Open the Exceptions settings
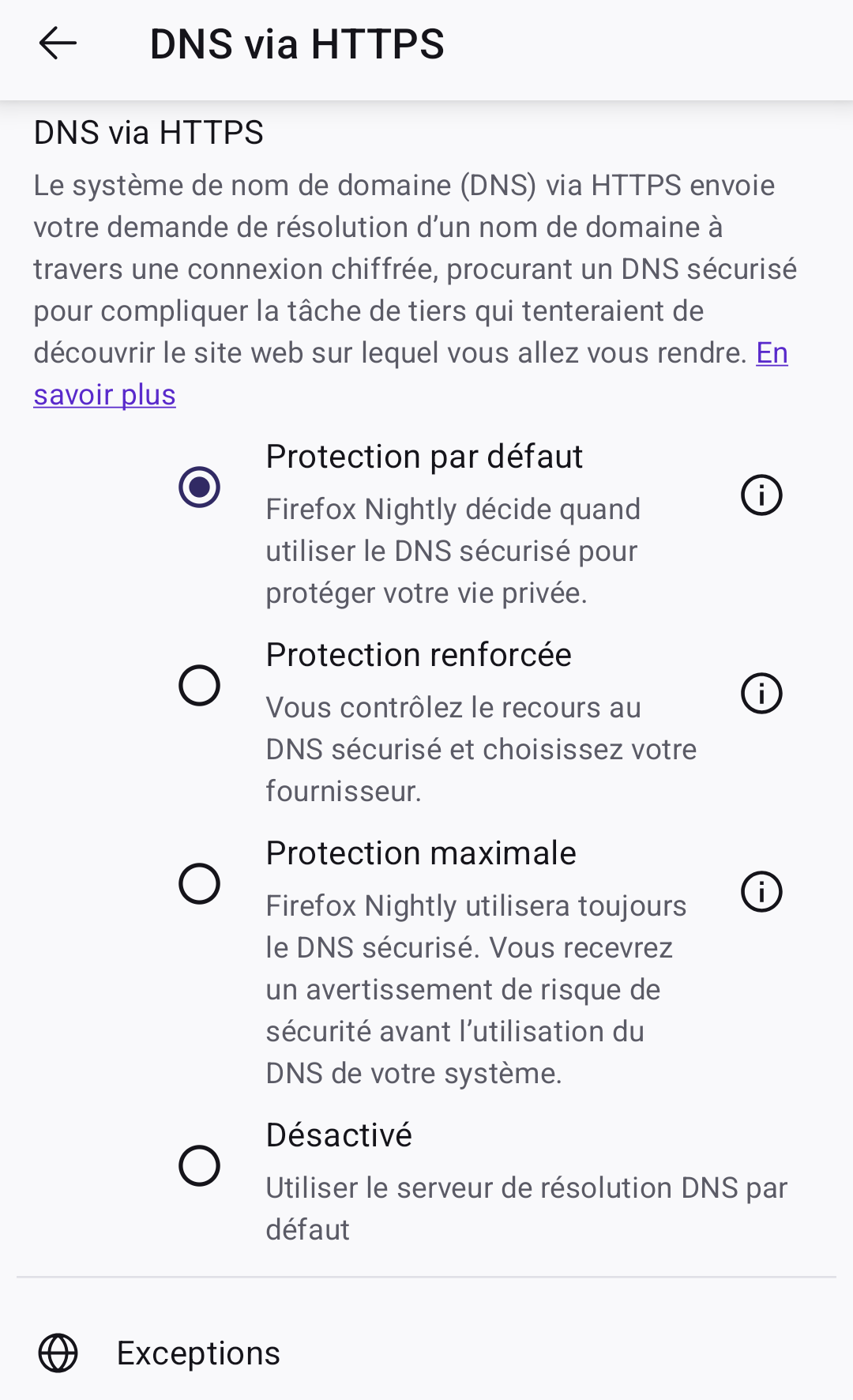 tap(198, 1352)
